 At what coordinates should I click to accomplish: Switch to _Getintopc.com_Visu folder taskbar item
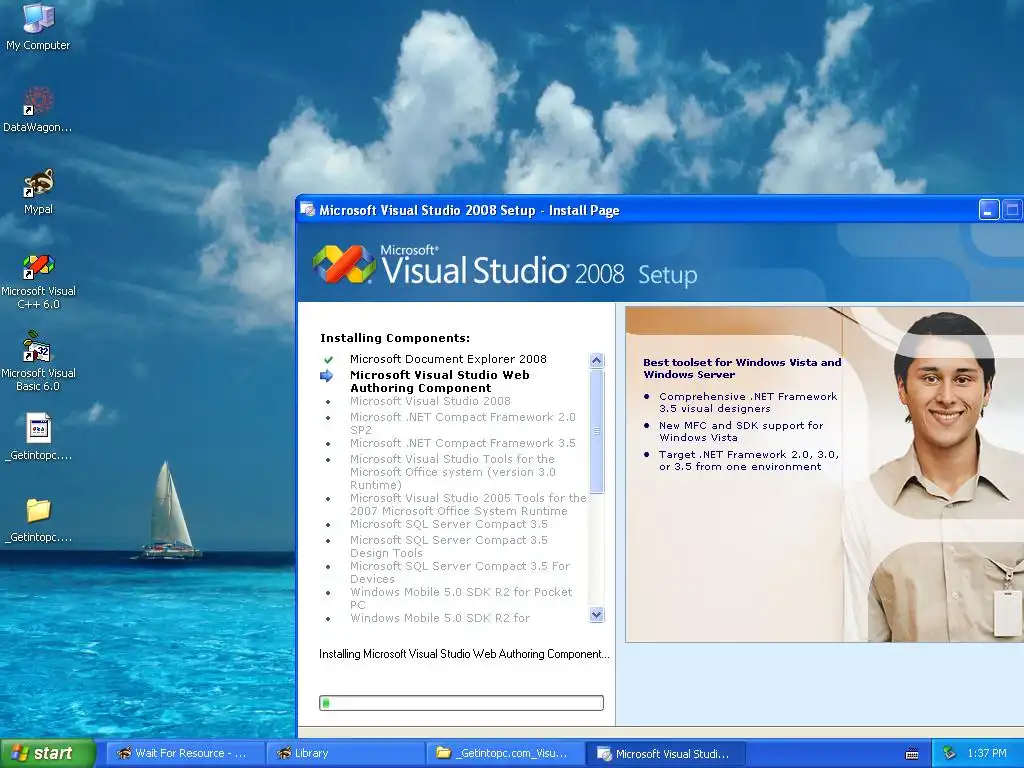pos(506,753)
